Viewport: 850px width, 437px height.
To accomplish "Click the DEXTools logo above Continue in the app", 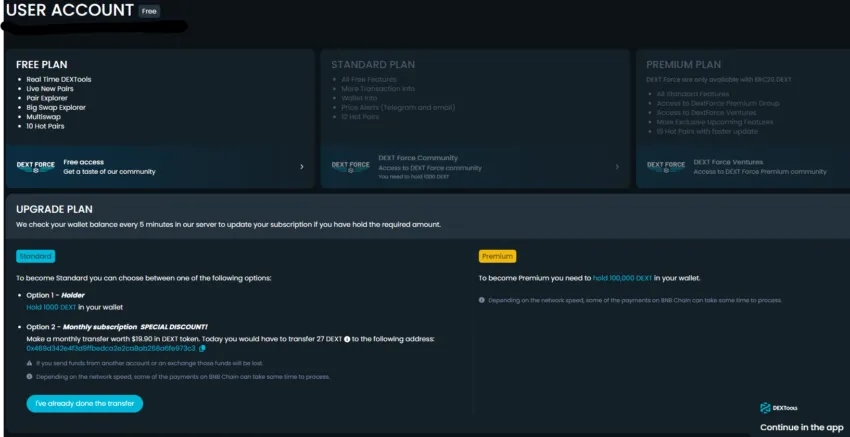I will point(778,408).
